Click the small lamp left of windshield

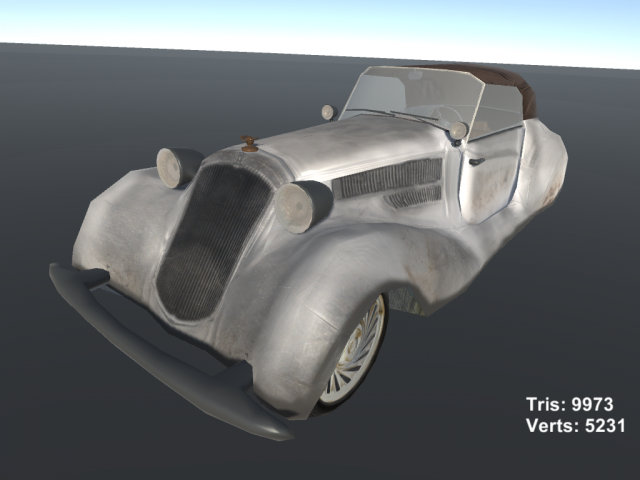[x=328, y=112]
